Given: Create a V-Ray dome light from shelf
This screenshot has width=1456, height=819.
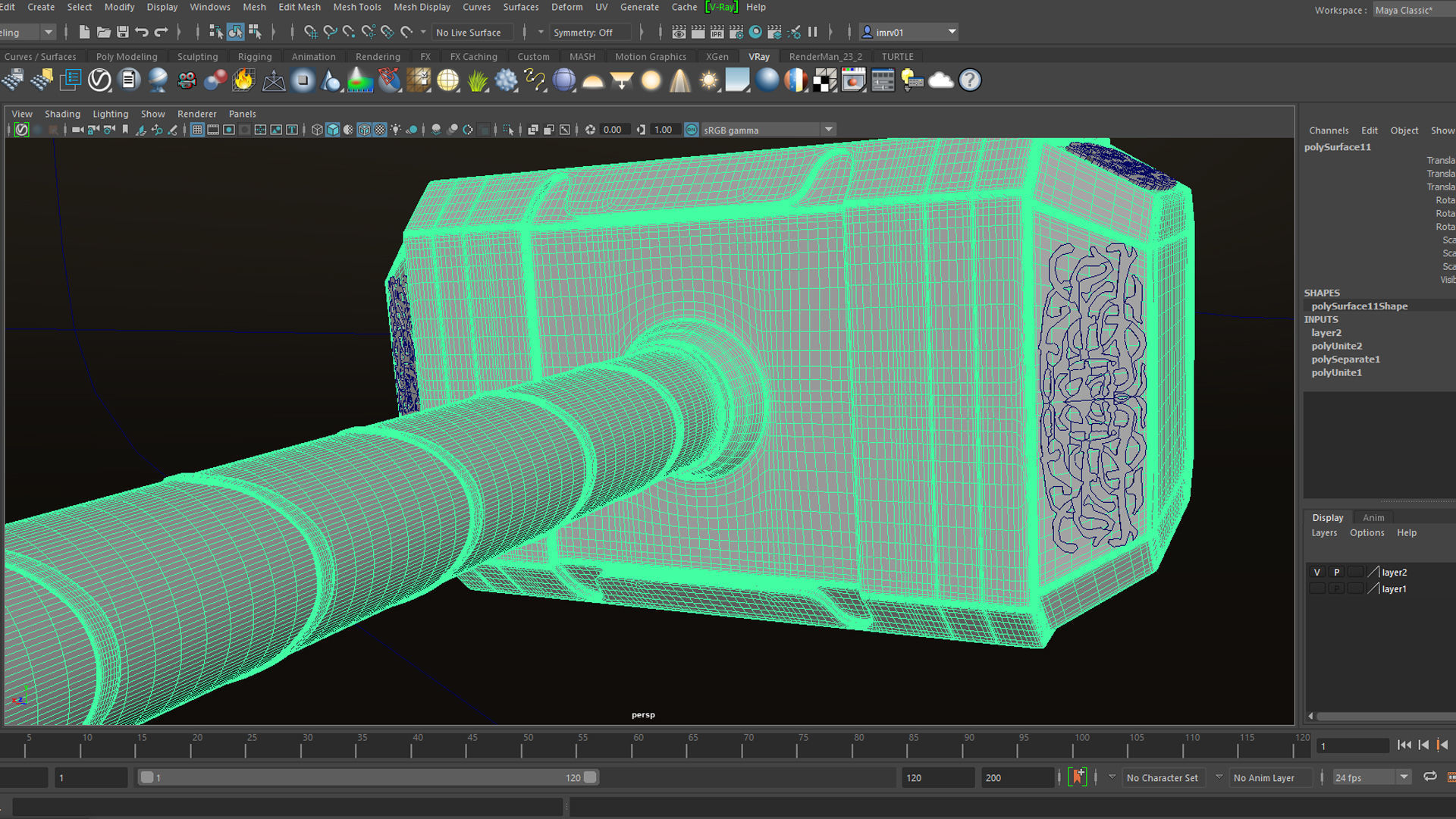Looking at the screenshot, I should coord(593,80).
